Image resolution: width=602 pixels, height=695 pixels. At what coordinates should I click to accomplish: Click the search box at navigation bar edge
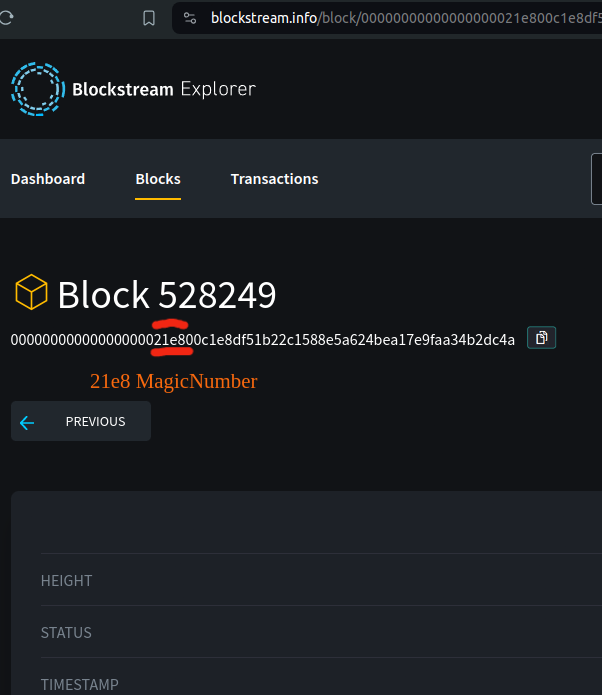597,179
